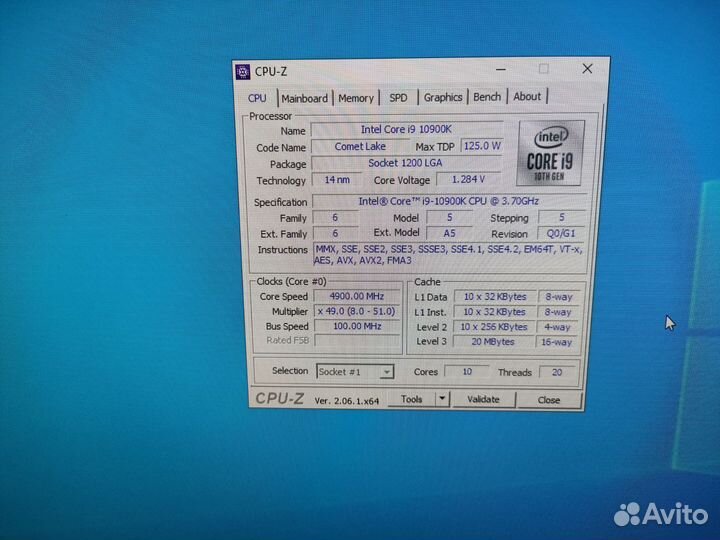Click the Multiplier value x 49.0 (8.0 - 51.0)
720x540 pixels.
pyautogui.click(x=357, y=311)
